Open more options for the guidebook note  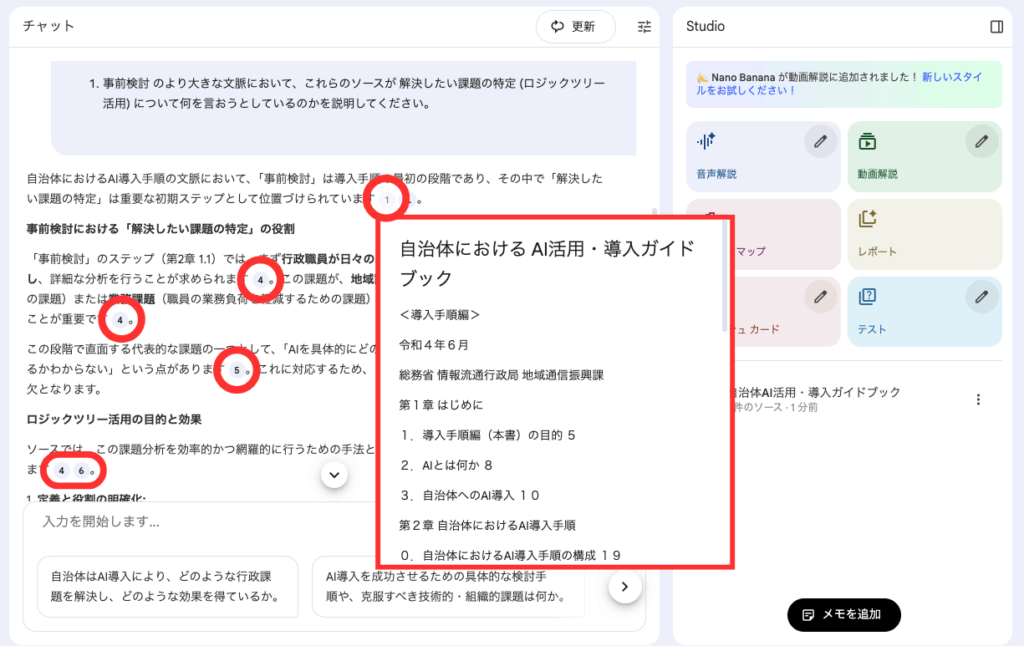point(978,399)
